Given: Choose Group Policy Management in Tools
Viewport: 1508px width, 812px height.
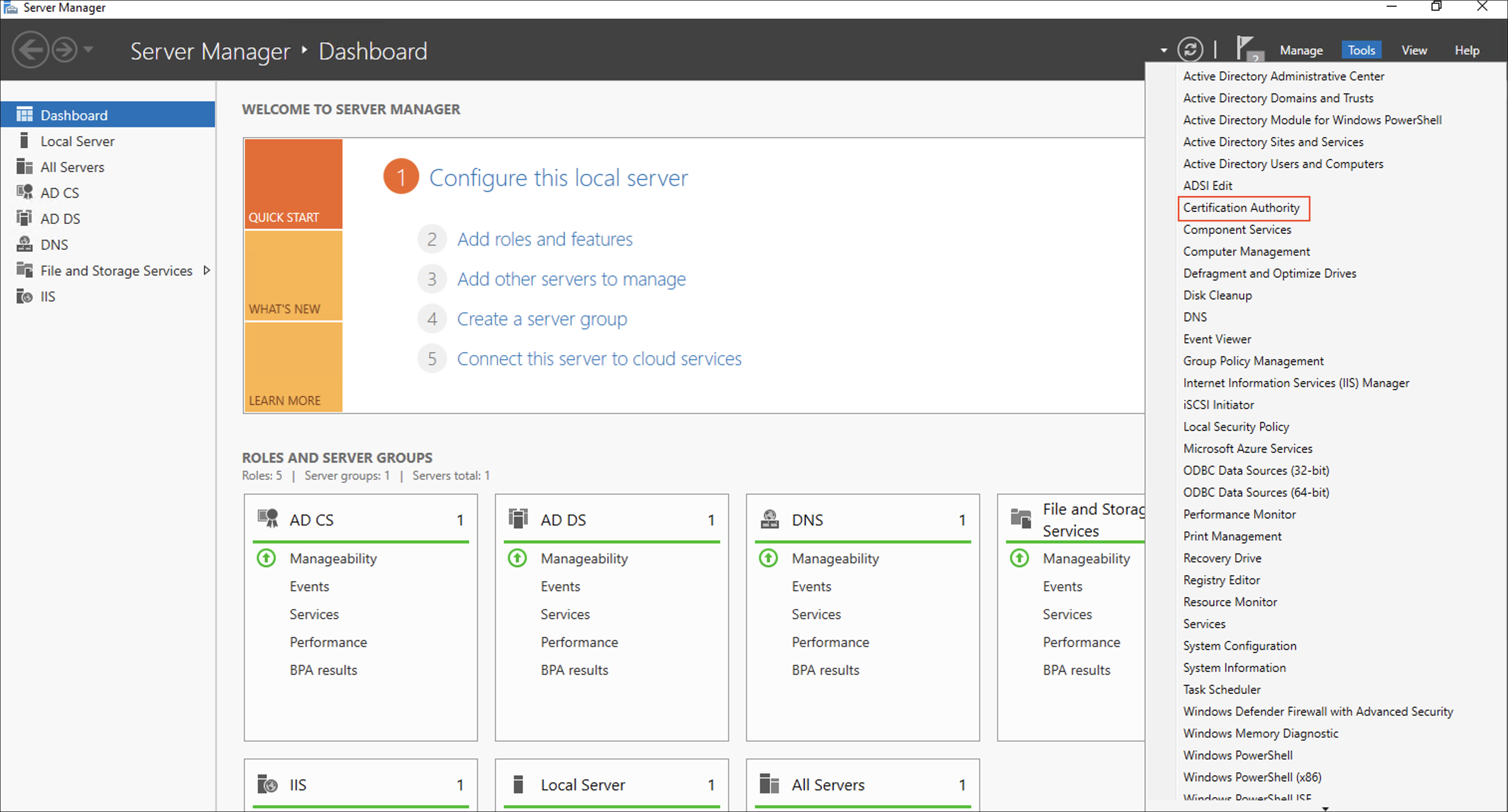Looking at the screenshot, I should (x=1253, y=361).
